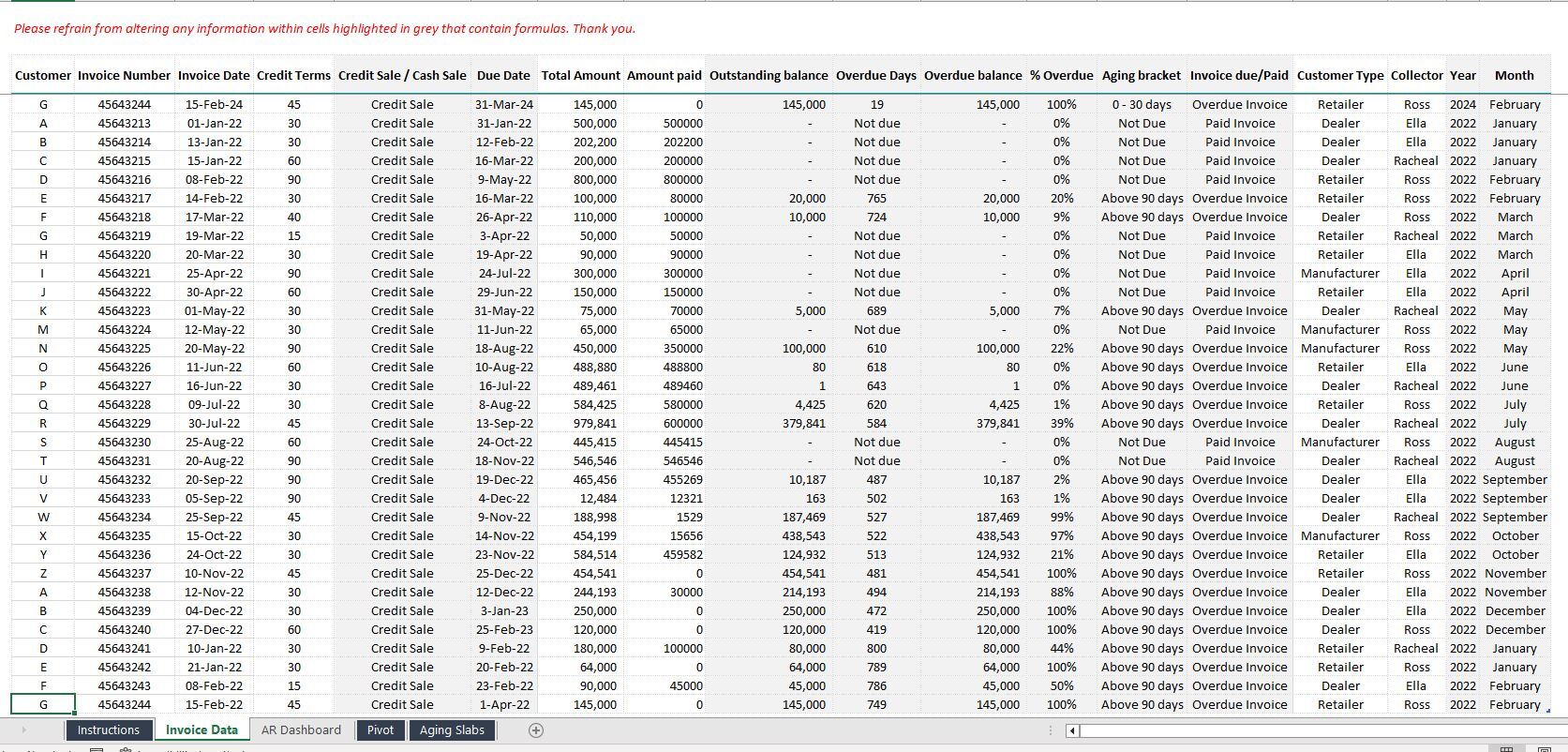
Task: Click invoice number 45643219
Action: click(125, 235)
